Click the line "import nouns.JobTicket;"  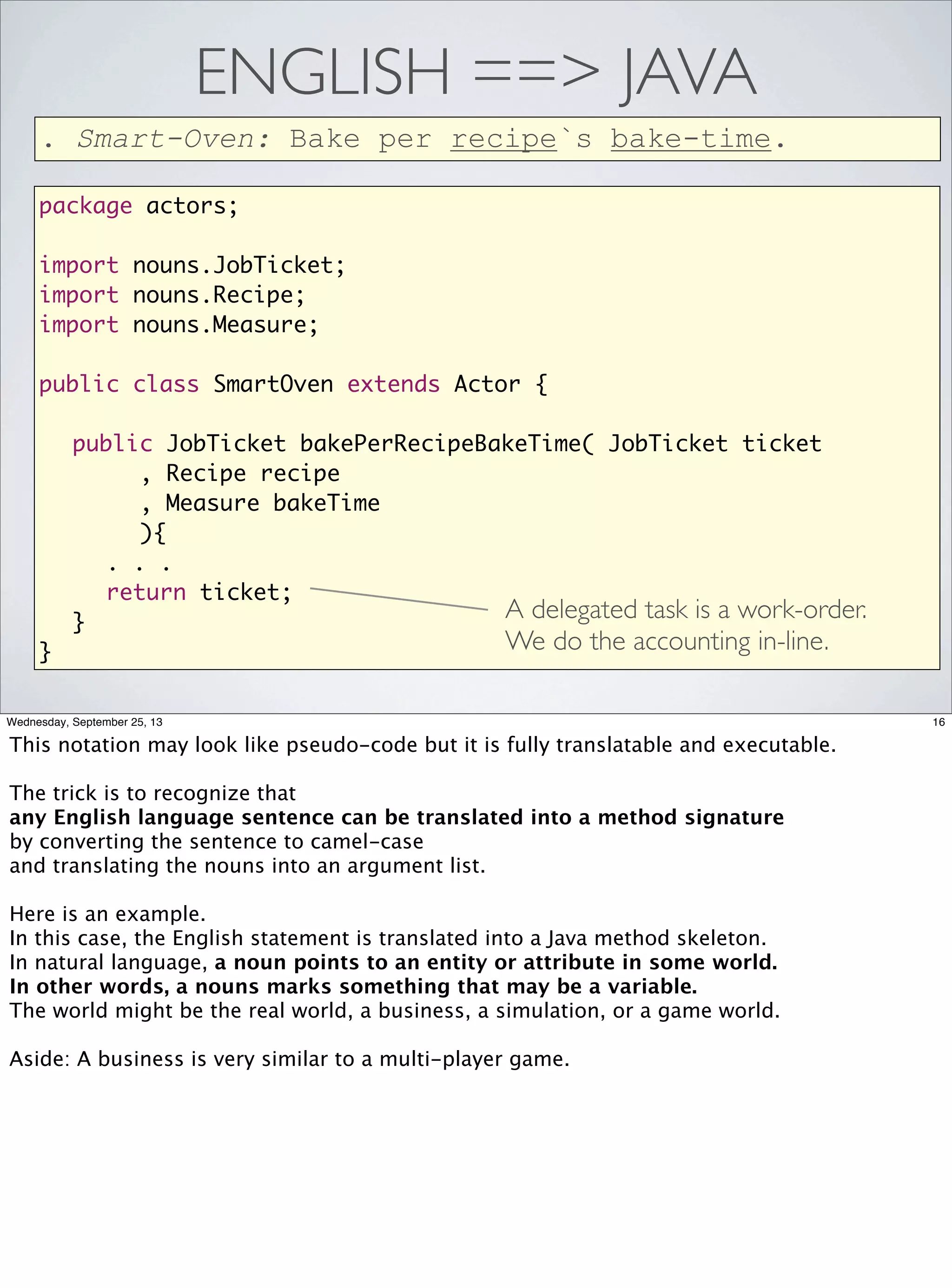point(192,266)
